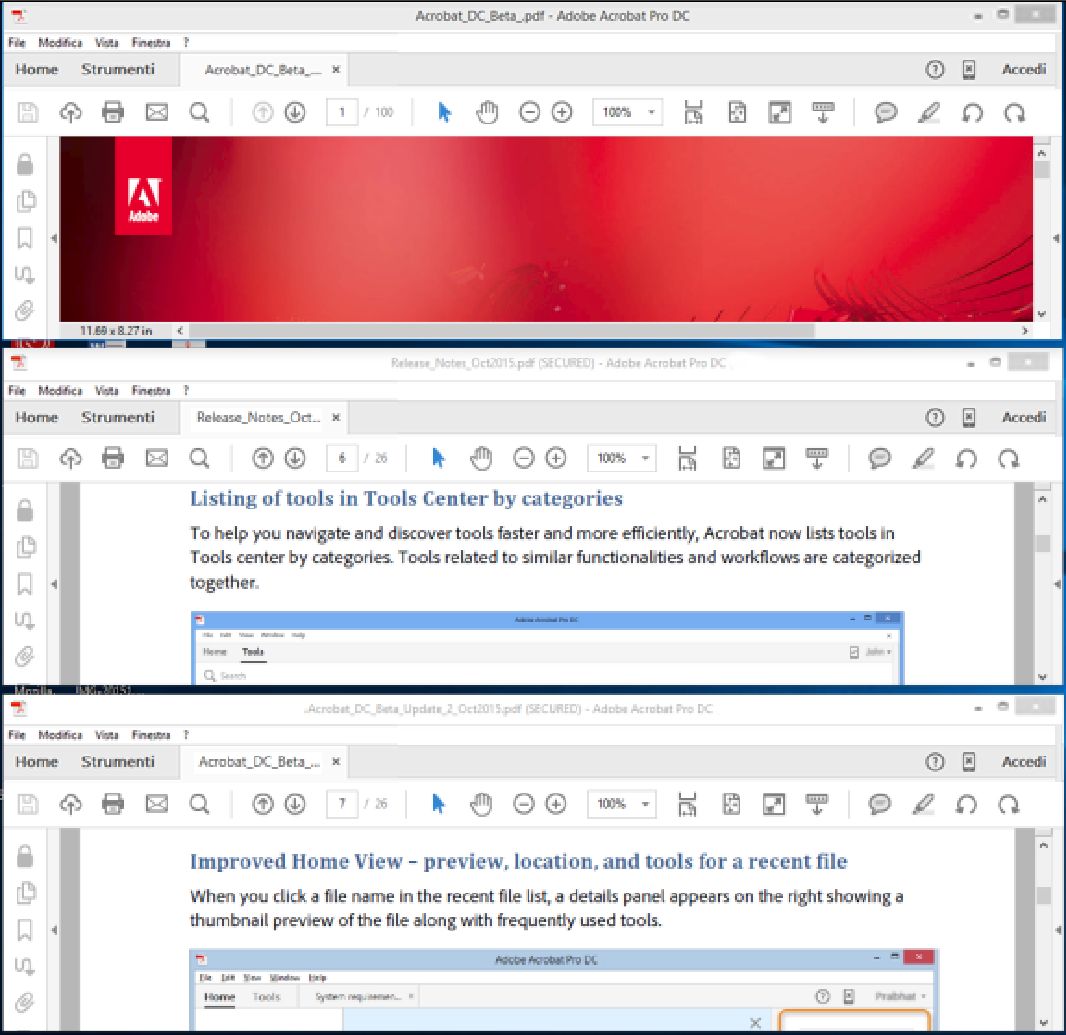The height and width of the screenshot is (1035, 1066).
Task: Open Attachments paperclip in top window sidebar
Action: [24, 311]
